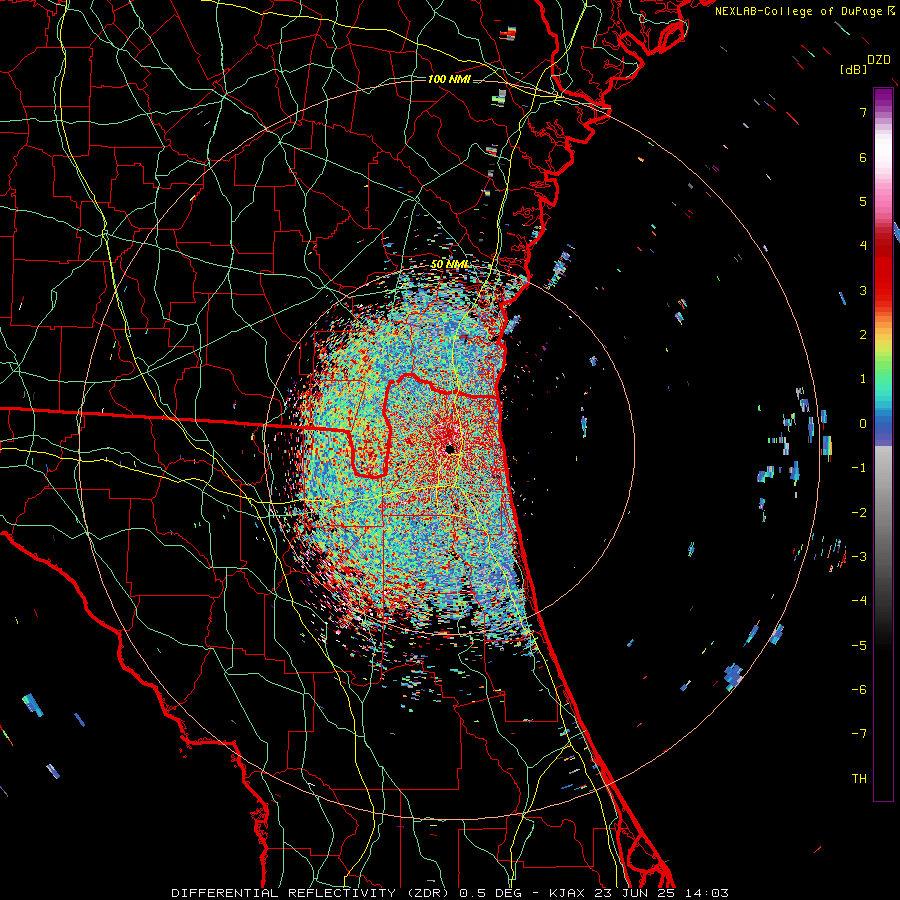Screen dimensions: 900x900
Task: Select the 7 value on the scale
Action: click(863, 112)
